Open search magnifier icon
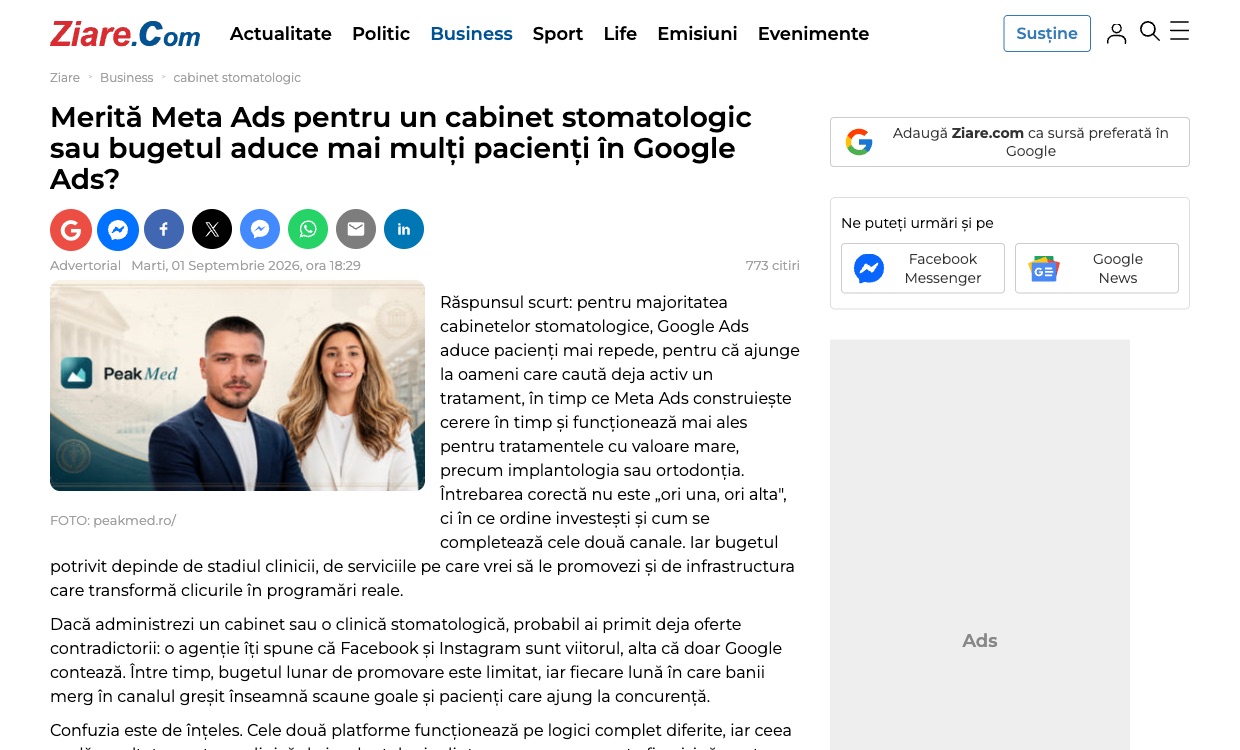The width and height of the screenshot is (1240, 750). pos(1150,32)
